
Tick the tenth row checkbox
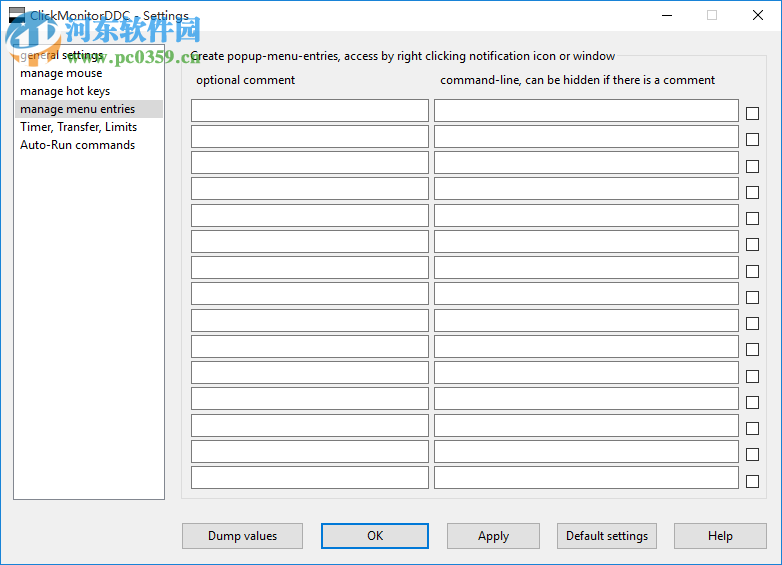753,350
